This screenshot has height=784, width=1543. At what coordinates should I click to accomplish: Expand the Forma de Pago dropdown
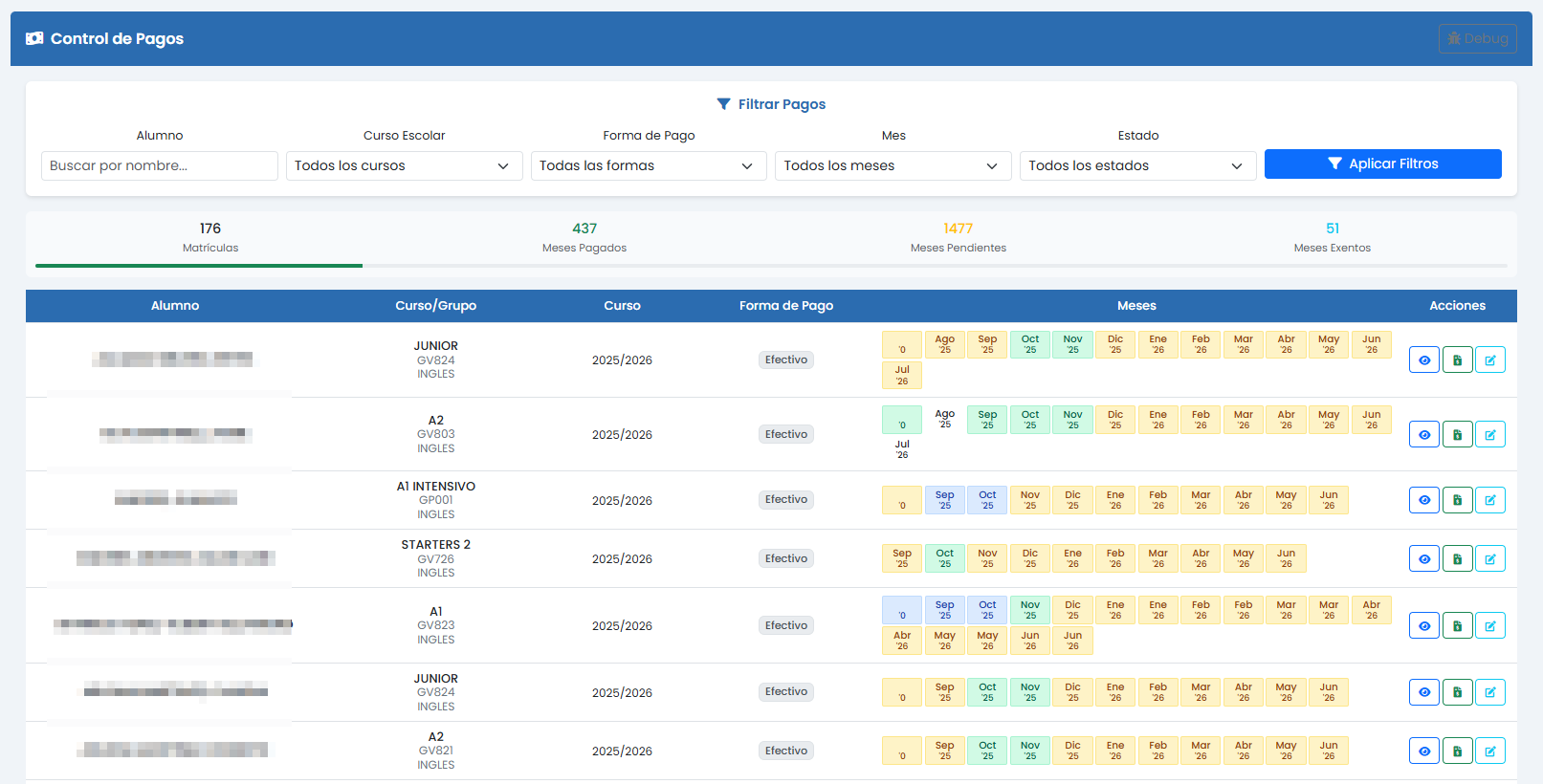(x=649, y=166)
